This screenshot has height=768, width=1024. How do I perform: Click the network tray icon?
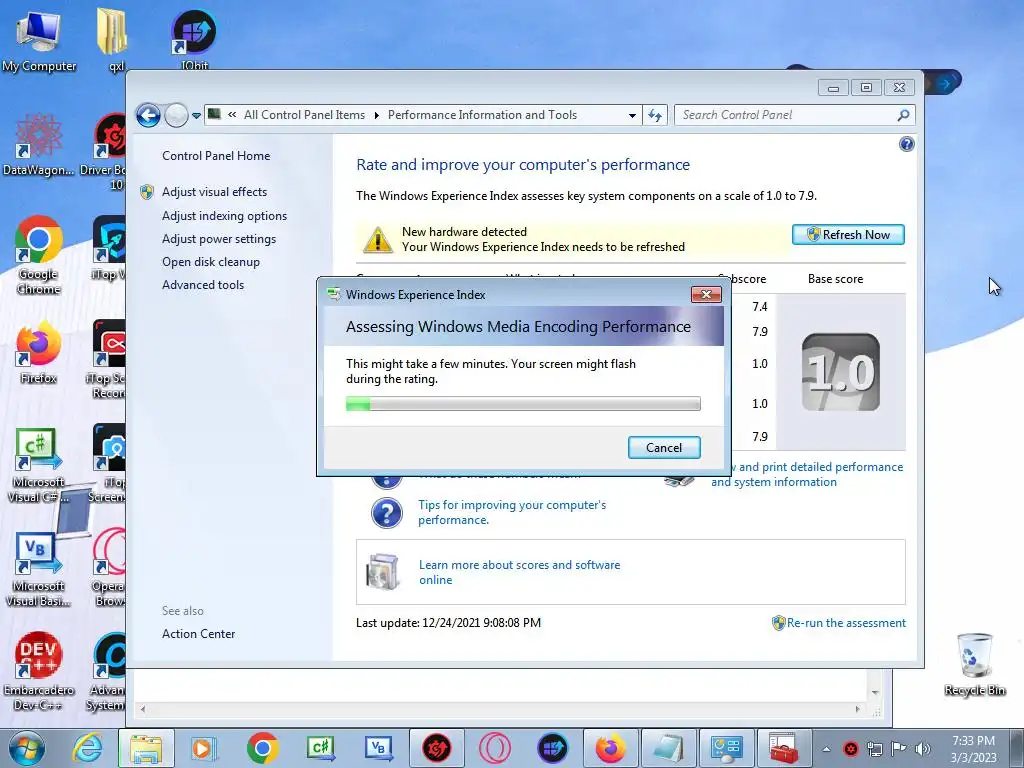pos(874,749)
